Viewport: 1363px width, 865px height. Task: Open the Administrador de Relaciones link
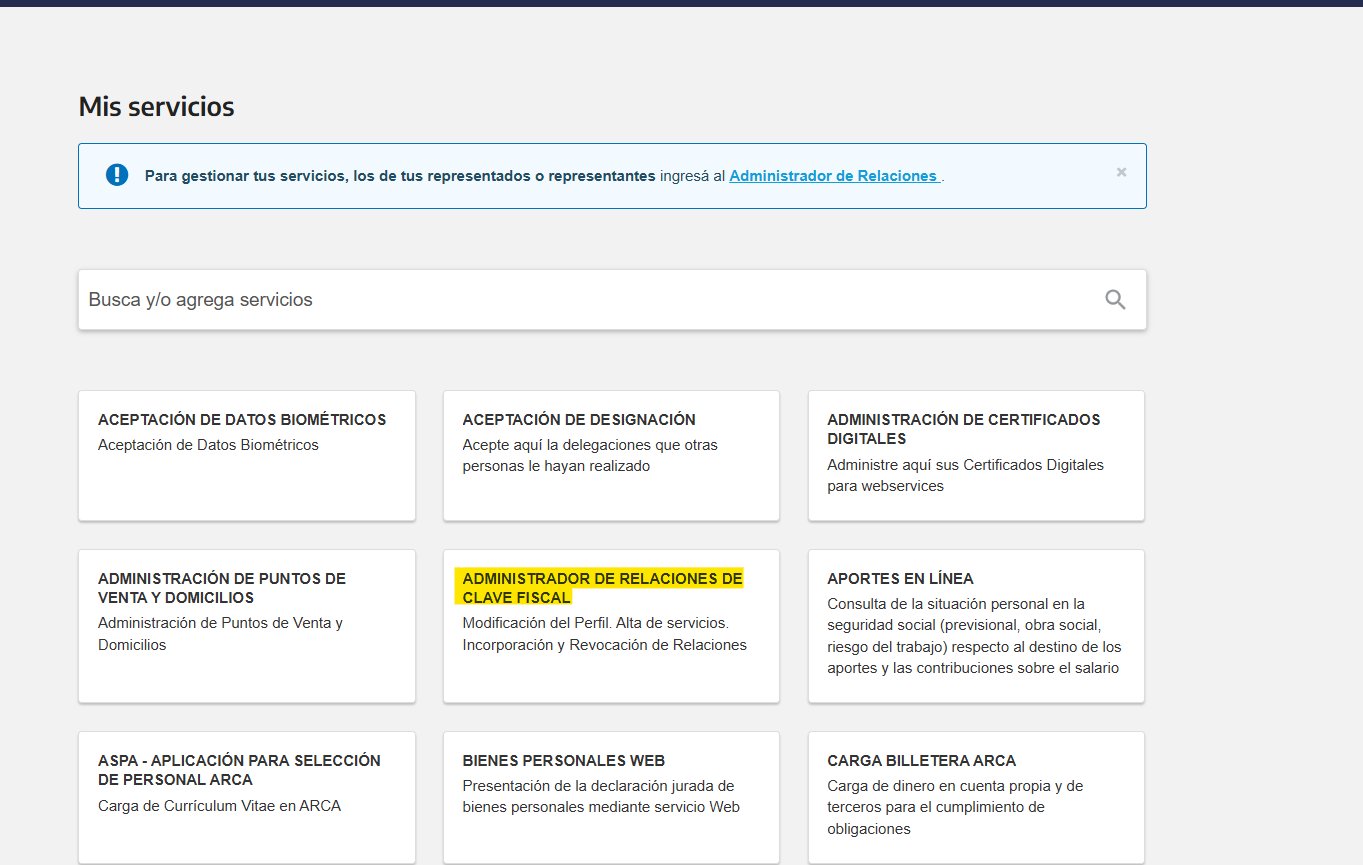[835, 176]
